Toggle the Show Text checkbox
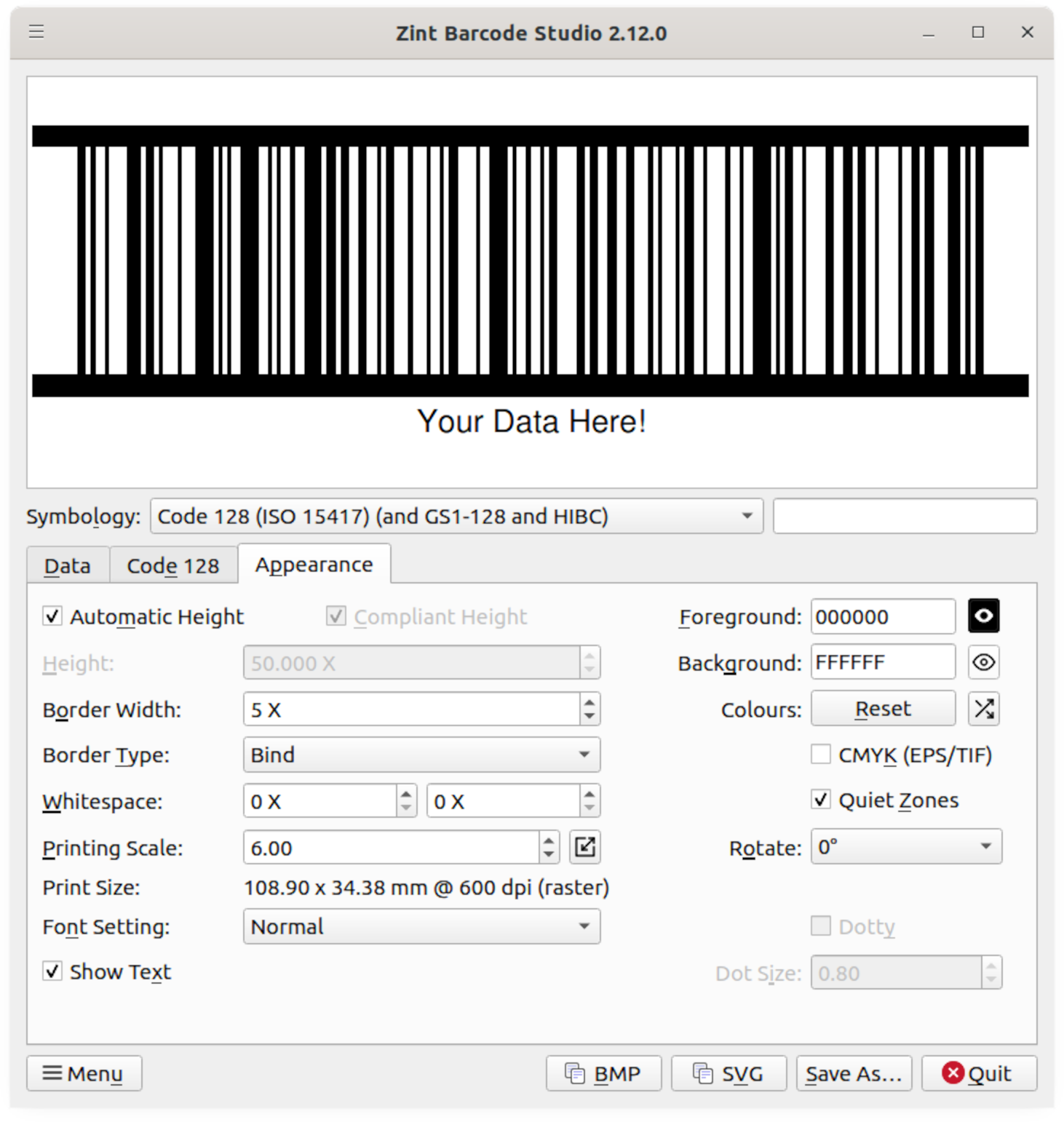This screenshot has width=1064, height=1122. 52,971
